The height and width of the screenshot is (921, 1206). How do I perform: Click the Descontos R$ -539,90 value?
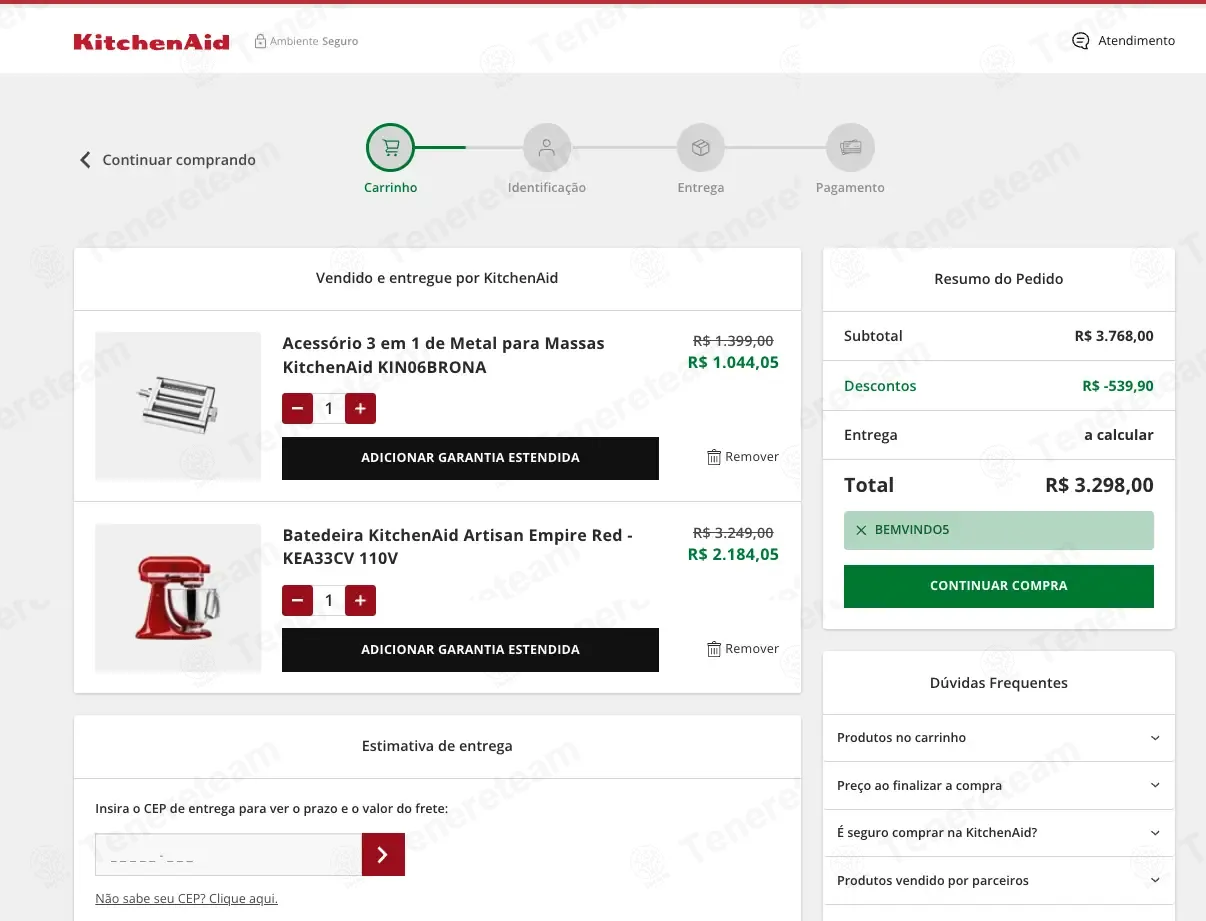click(x=1118, y=386)
